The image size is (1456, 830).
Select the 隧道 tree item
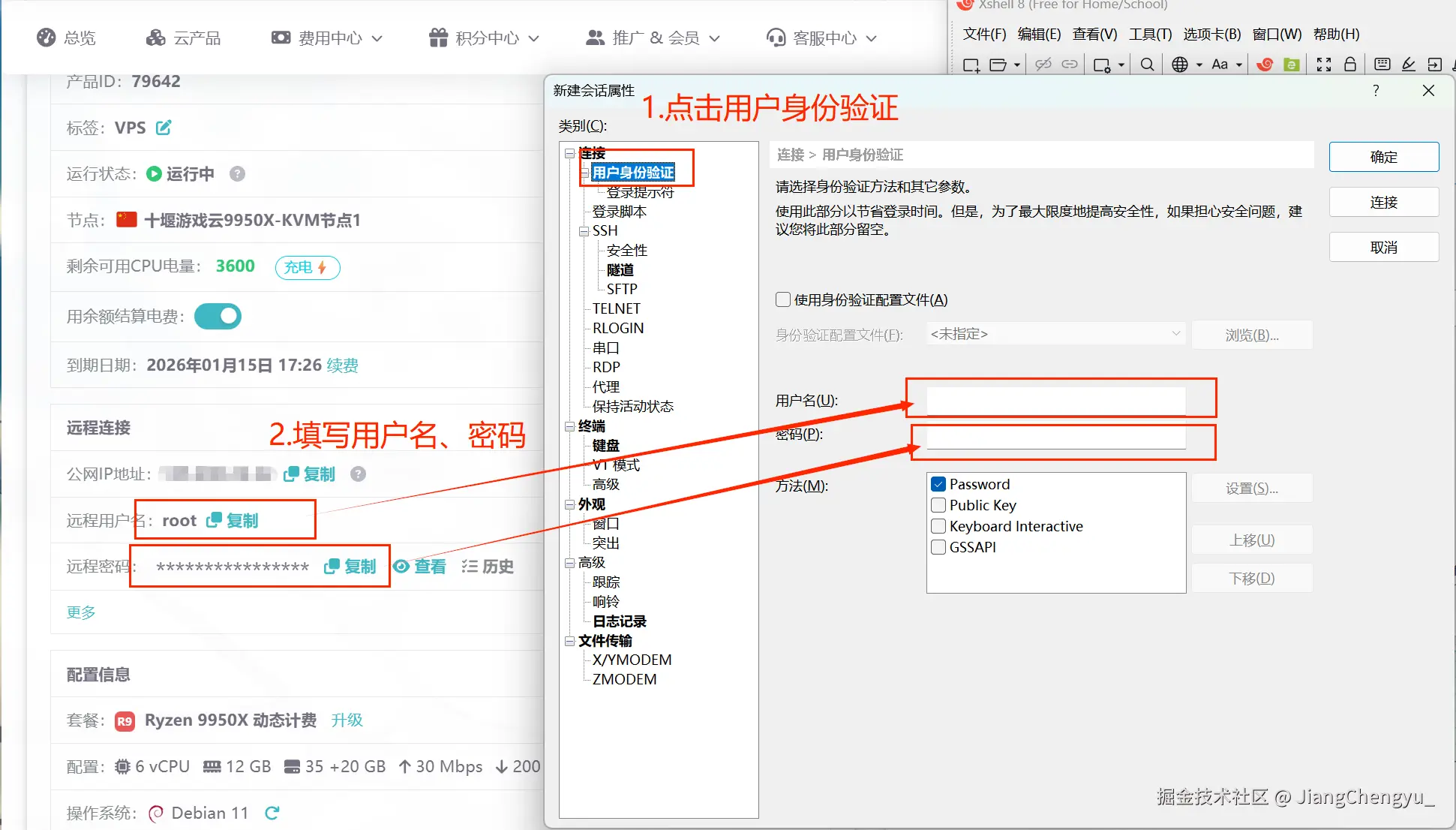click(x=620, y=270)
